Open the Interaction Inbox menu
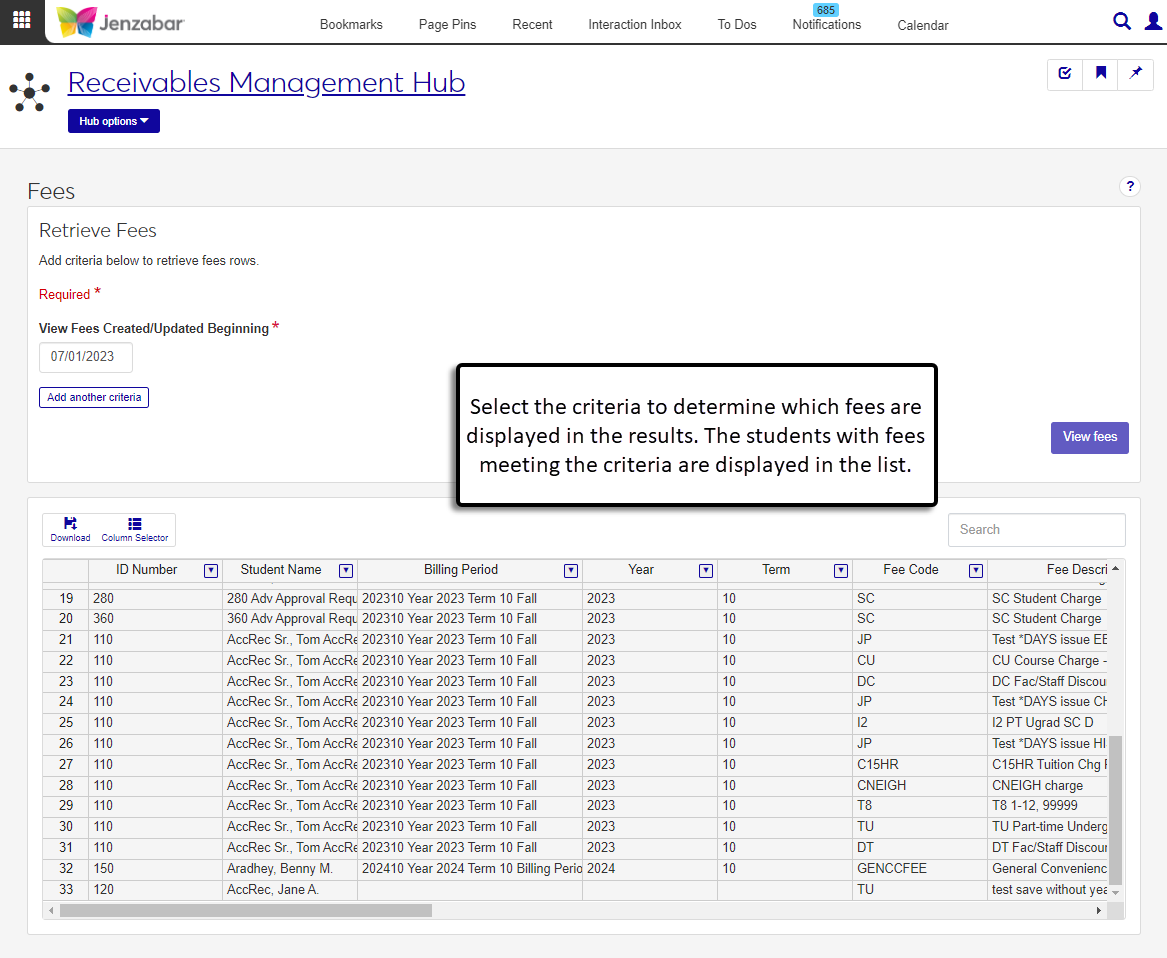The image size is (1167, 958). 634,25
